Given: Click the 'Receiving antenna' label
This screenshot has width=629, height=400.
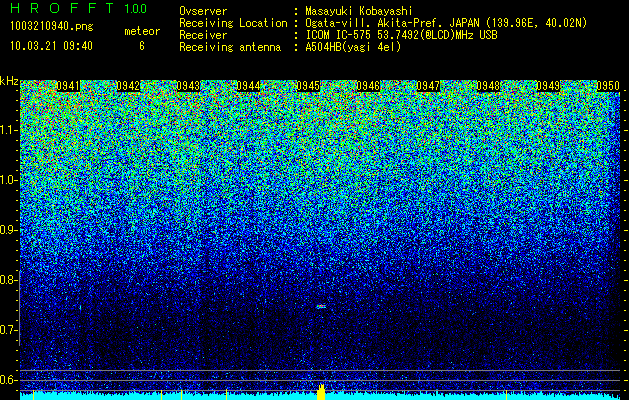Looking at the screenshot, I should 230,47.
